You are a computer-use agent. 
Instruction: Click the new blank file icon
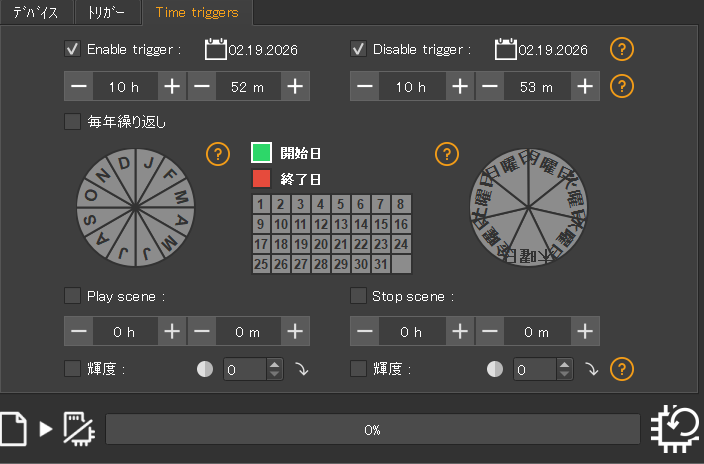(14, 428)
